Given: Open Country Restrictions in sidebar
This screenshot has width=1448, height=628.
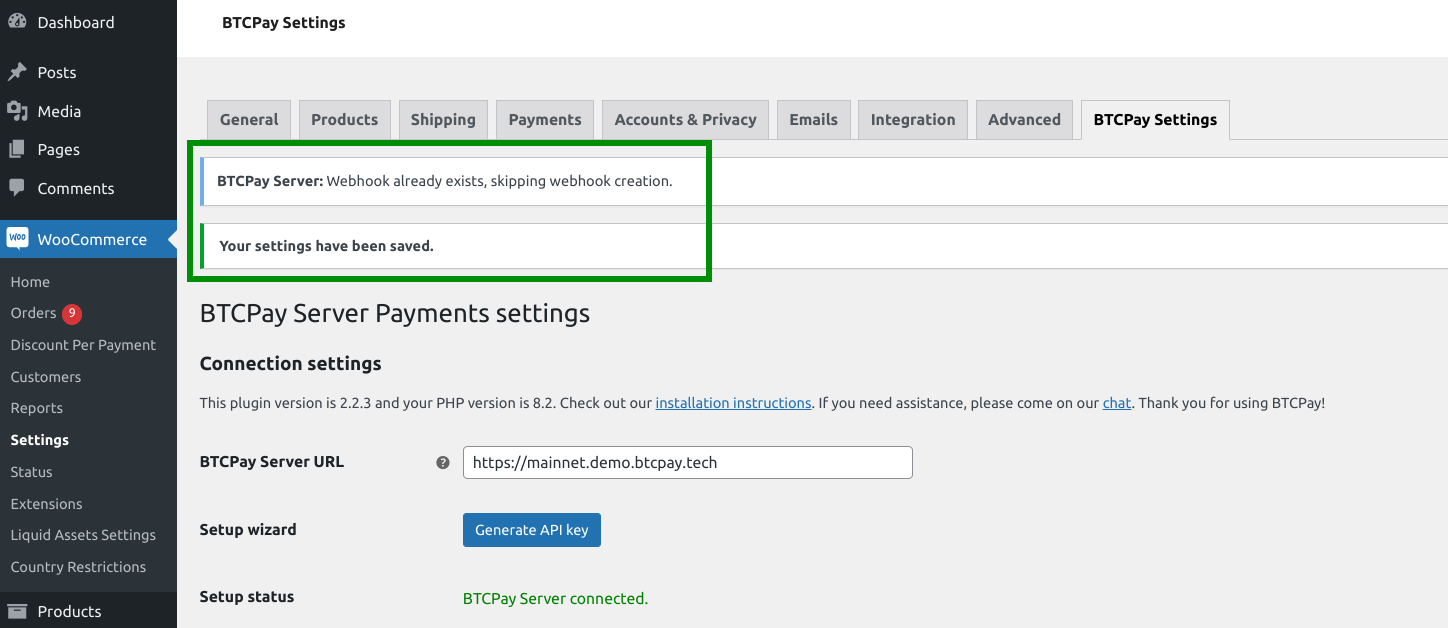Looking at the screenshot, I should tap(78, 567).
